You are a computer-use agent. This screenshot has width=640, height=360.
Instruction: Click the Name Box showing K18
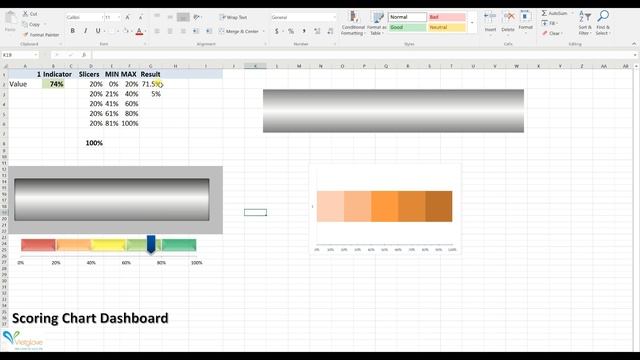(20, 55)
